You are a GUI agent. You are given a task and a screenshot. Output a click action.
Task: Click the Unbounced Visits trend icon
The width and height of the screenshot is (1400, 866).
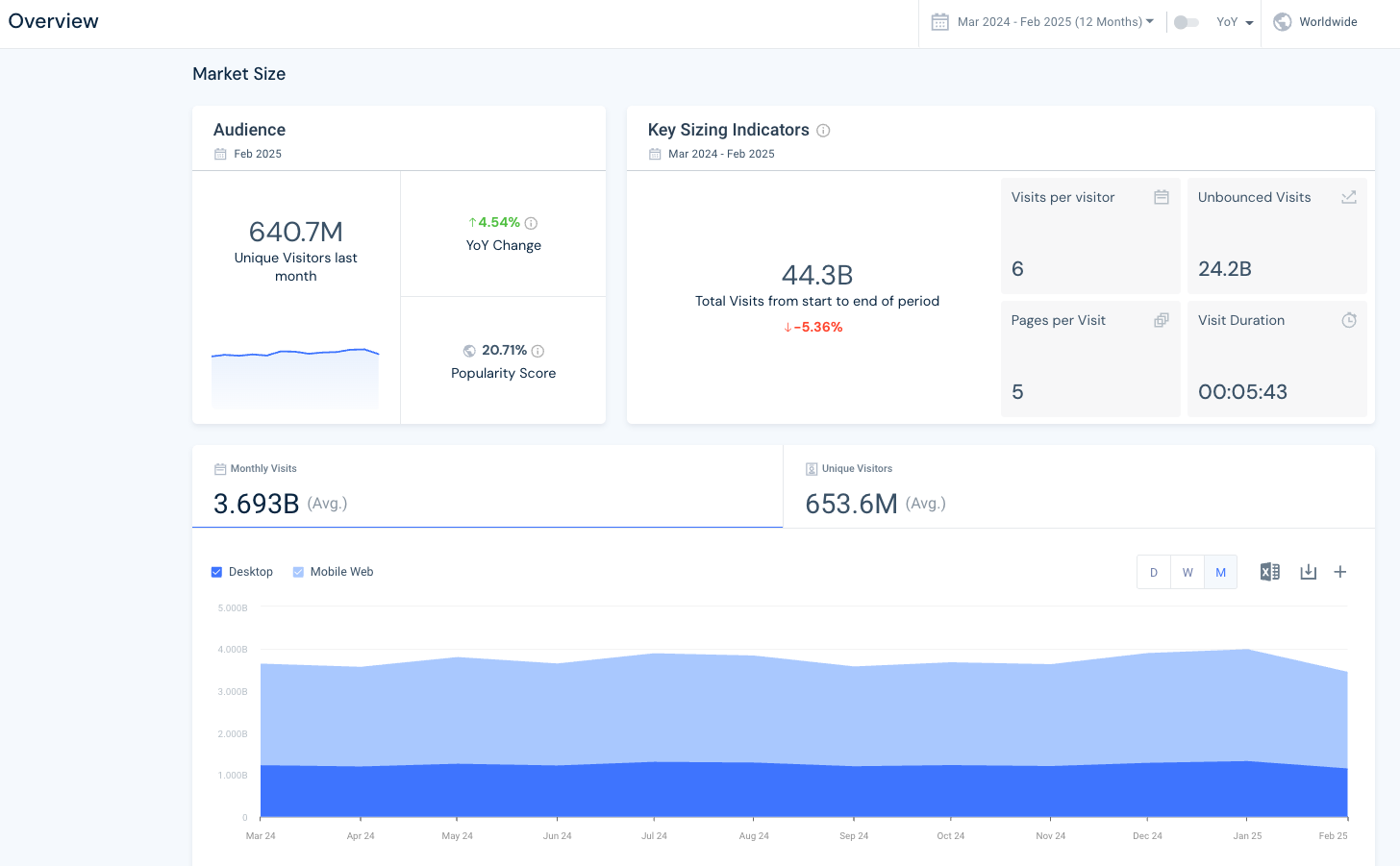pyautogui.click(x=1348, y=196)
